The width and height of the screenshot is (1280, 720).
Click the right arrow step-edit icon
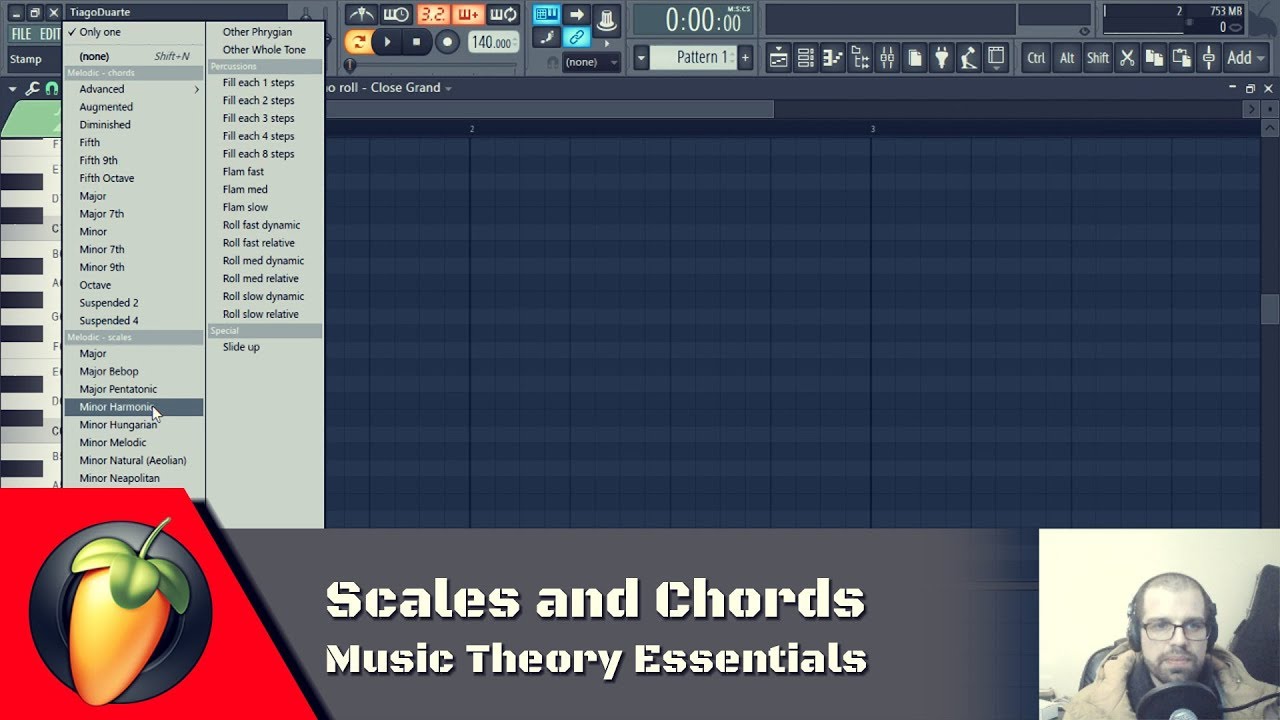[576, 15]
